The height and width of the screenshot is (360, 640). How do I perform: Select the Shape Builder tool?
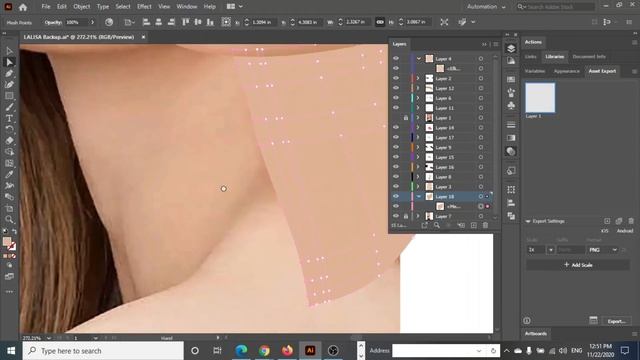coord(9,152)
